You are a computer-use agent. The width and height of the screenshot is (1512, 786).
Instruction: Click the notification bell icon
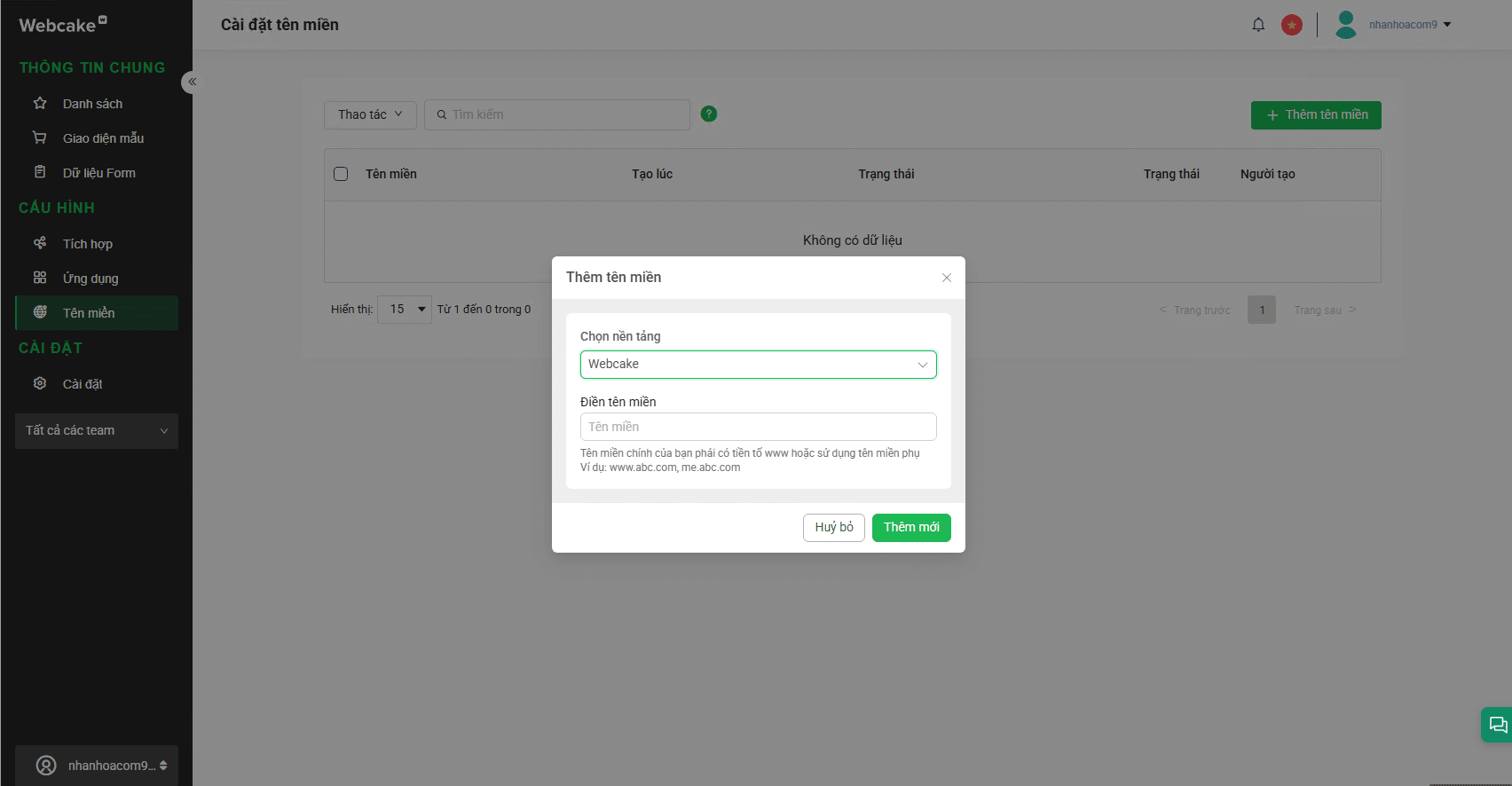click(1258, 25)
